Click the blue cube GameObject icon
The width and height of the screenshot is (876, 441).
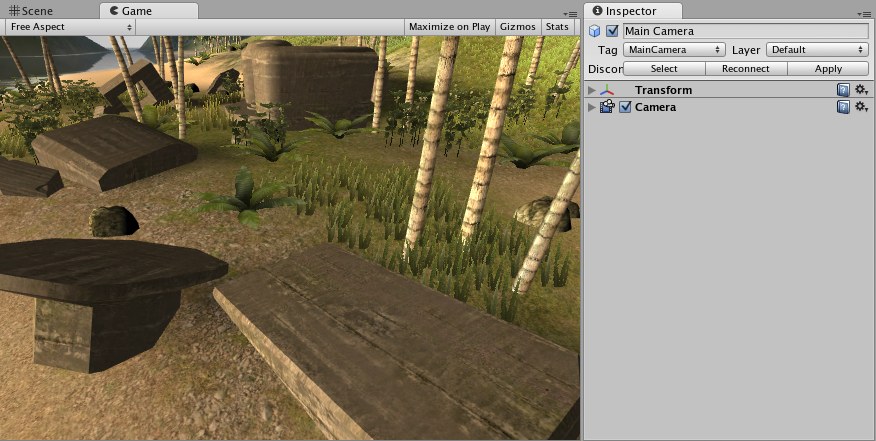point(594,31)
